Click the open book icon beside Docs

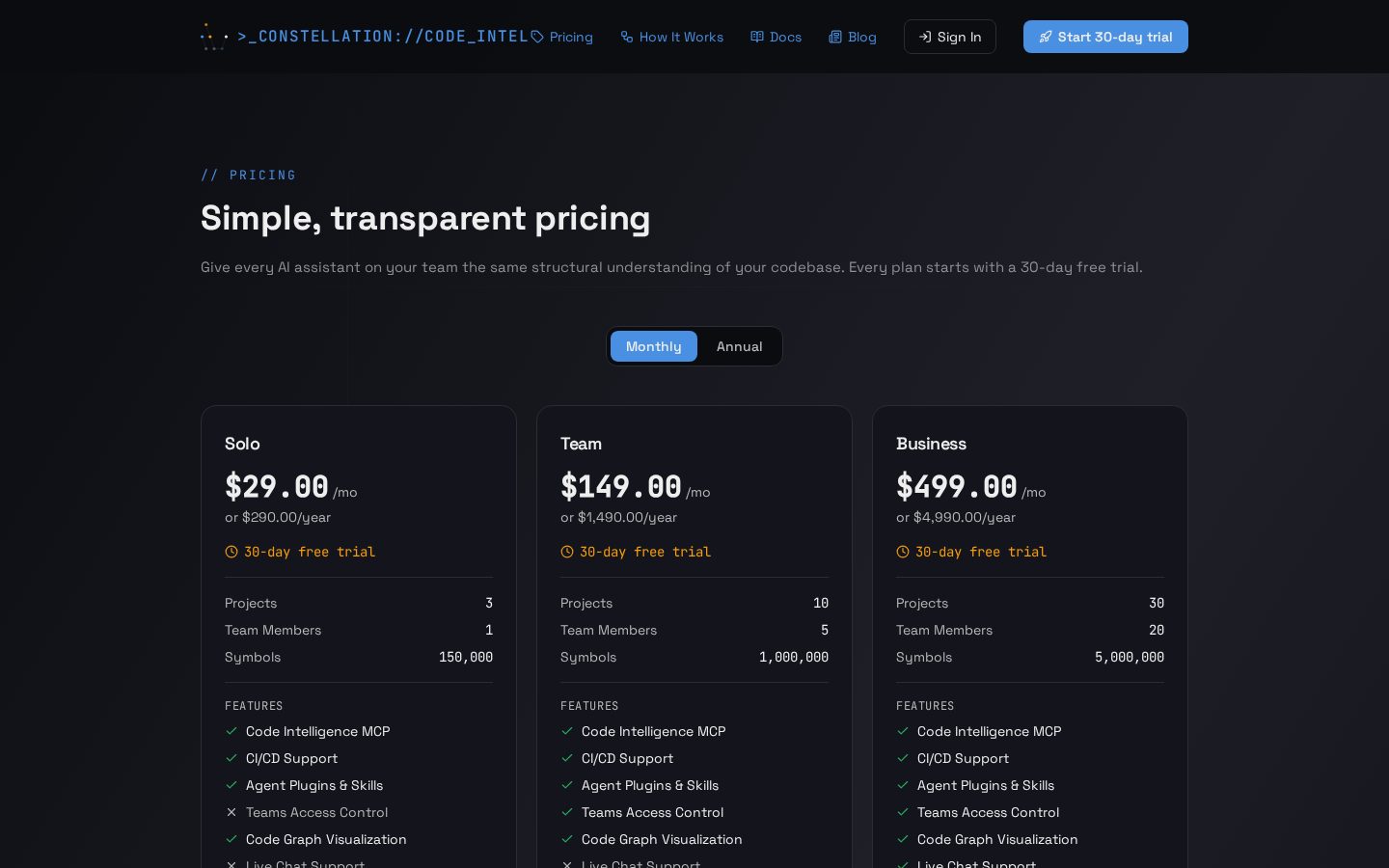tap(757, 37)
